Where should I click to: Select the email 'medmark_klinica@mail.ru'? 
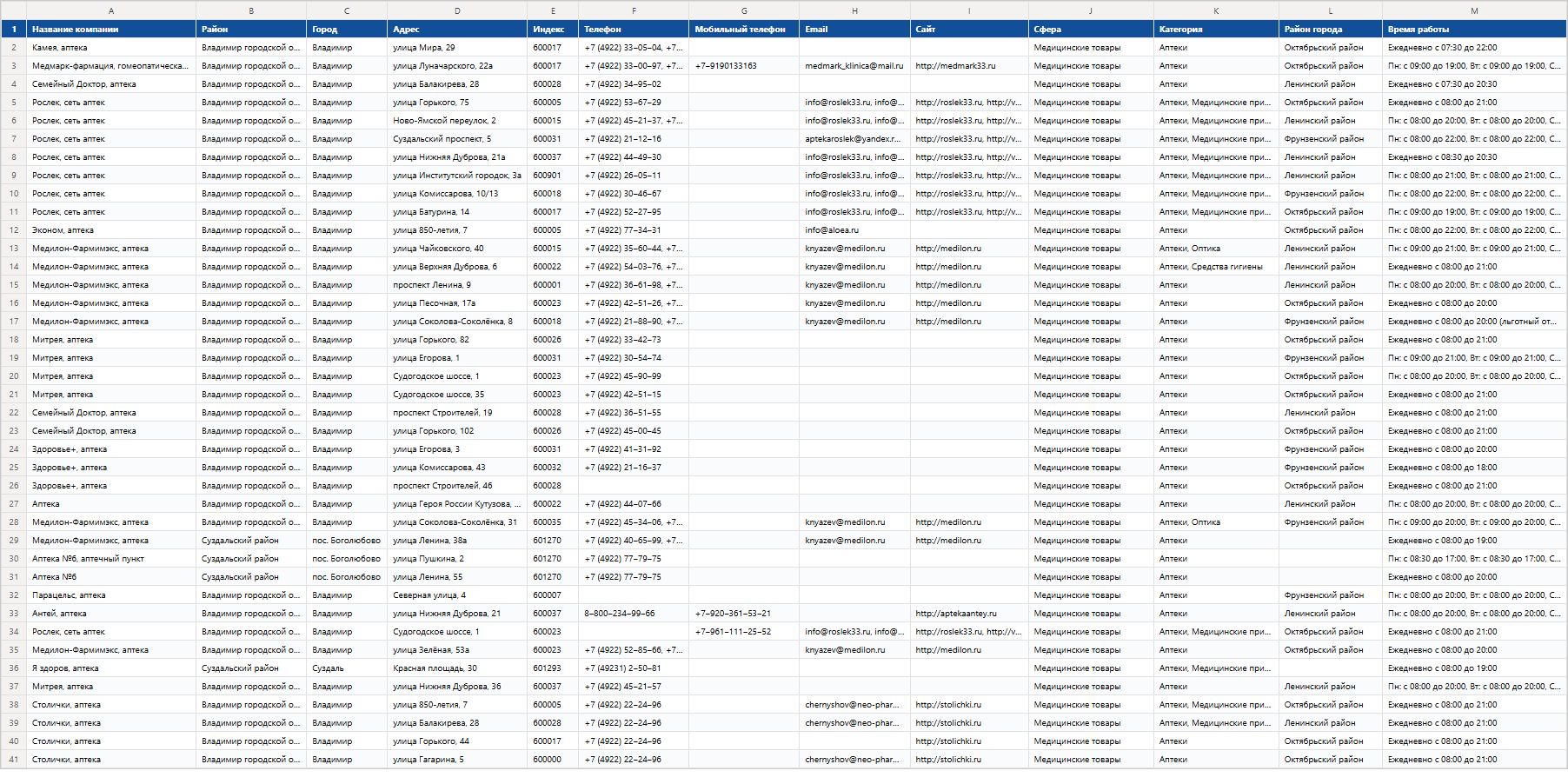(854, 66)
